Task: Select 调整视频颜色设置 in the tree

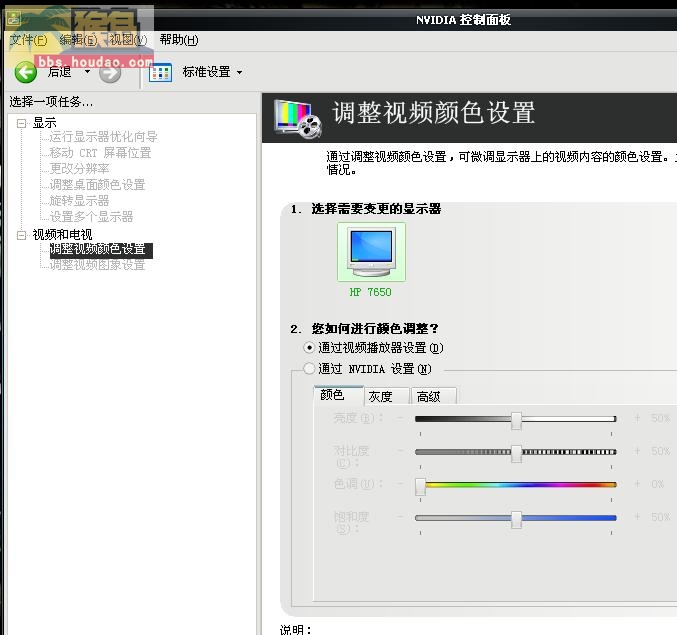Action: click(x=101, y=250)
